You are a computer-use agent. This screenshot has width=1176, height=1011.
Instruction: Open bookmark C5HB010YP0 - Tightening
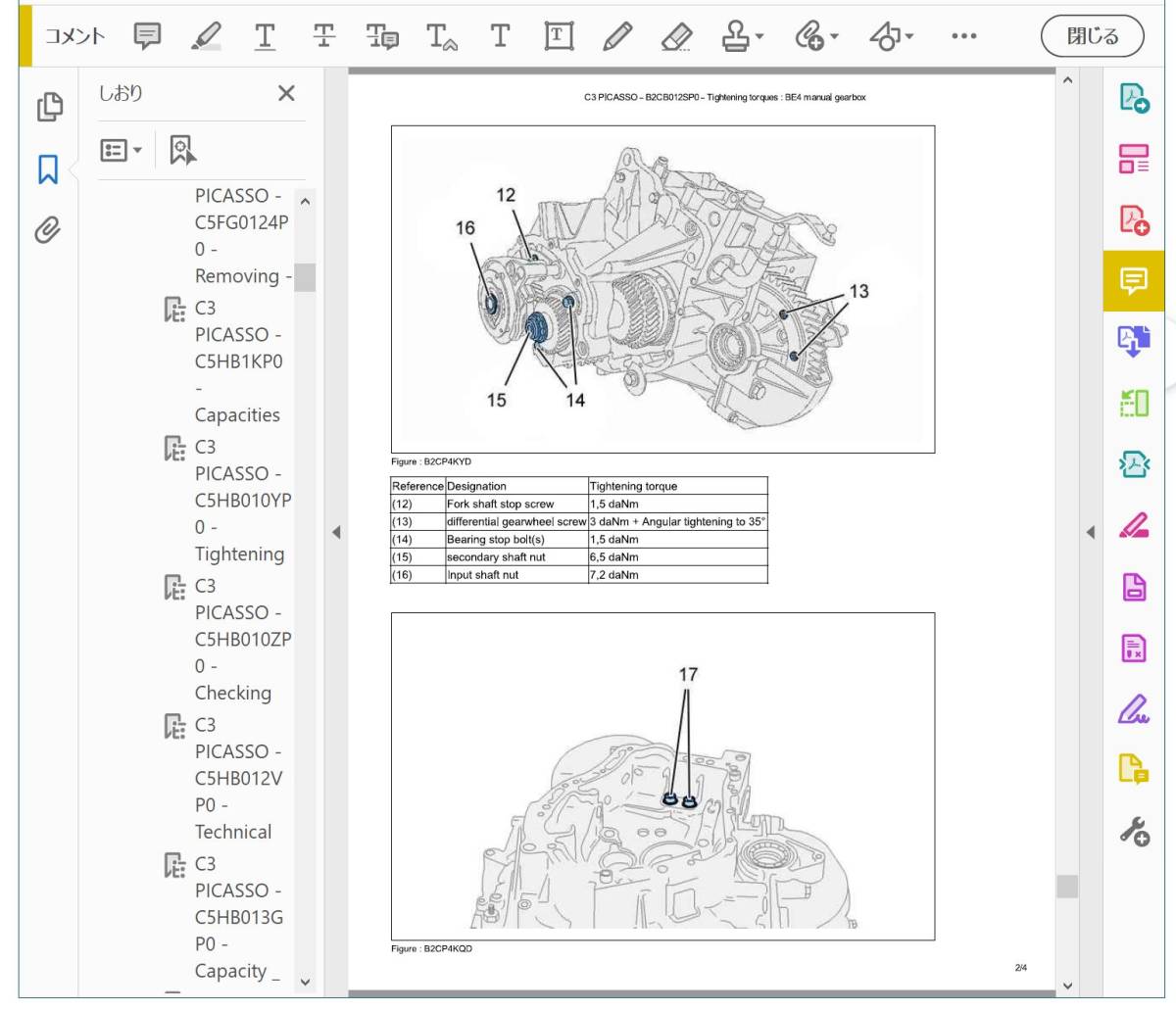coord(242,500)
